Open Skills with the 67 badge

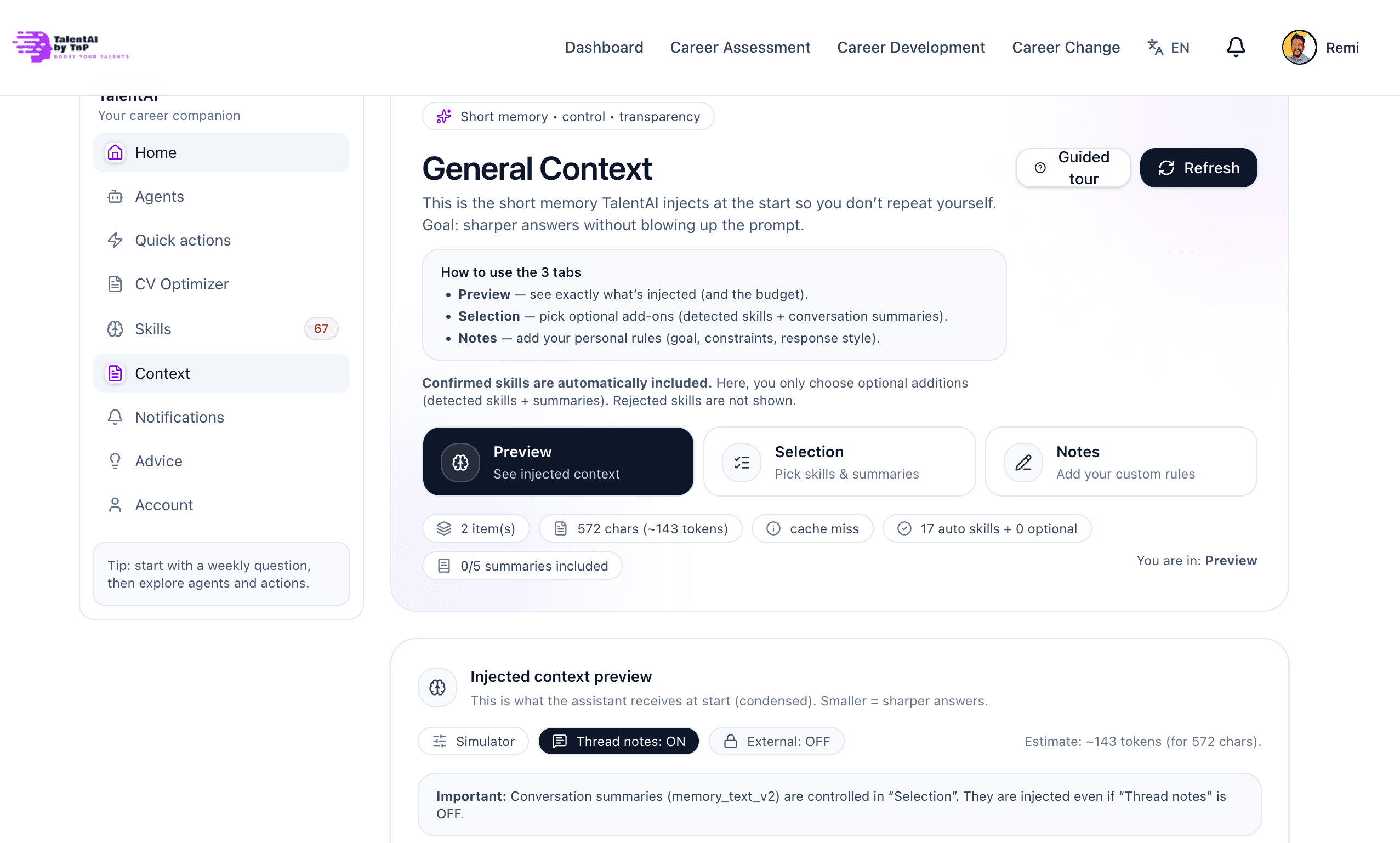[x=153, y=329]
